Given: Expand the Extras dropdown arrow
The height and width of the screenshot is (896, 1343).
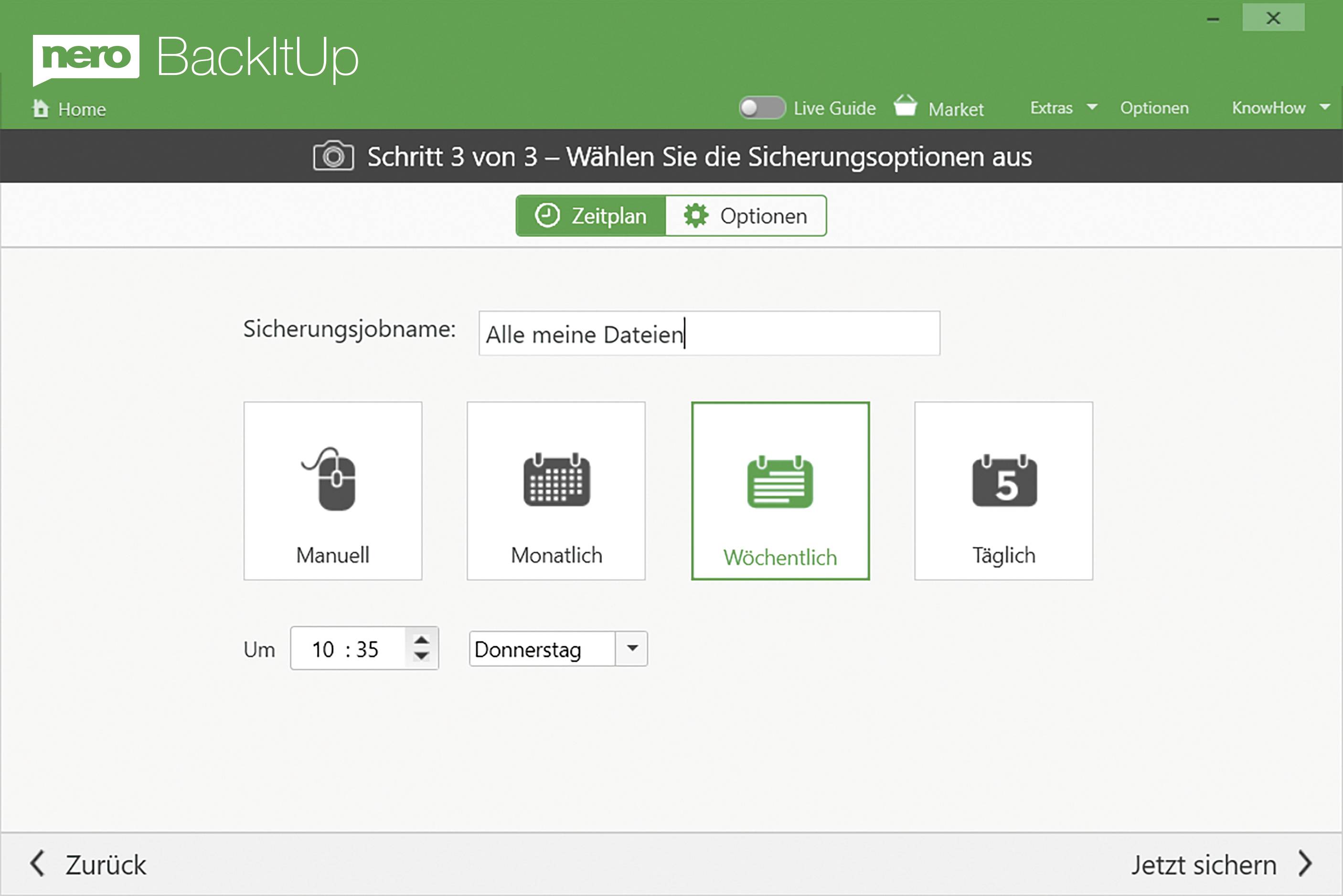Looking at the screenshot, I should click(x=1092, y=107).
